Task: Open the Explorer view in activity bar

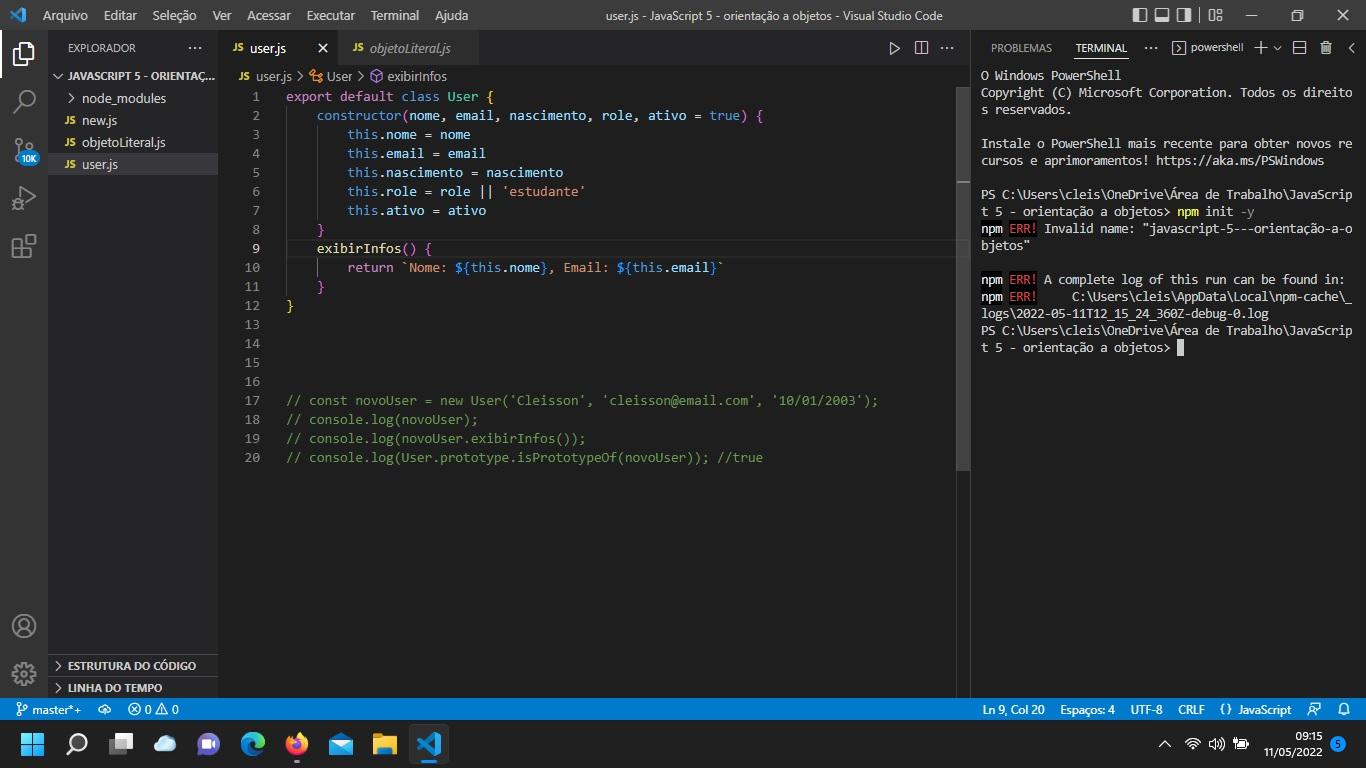Action: tap(24, 54)
